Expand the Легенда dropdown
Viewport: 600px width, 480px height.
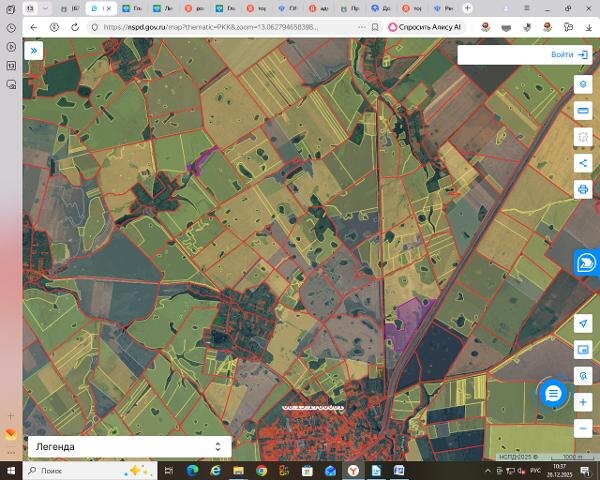pos(217,447)
